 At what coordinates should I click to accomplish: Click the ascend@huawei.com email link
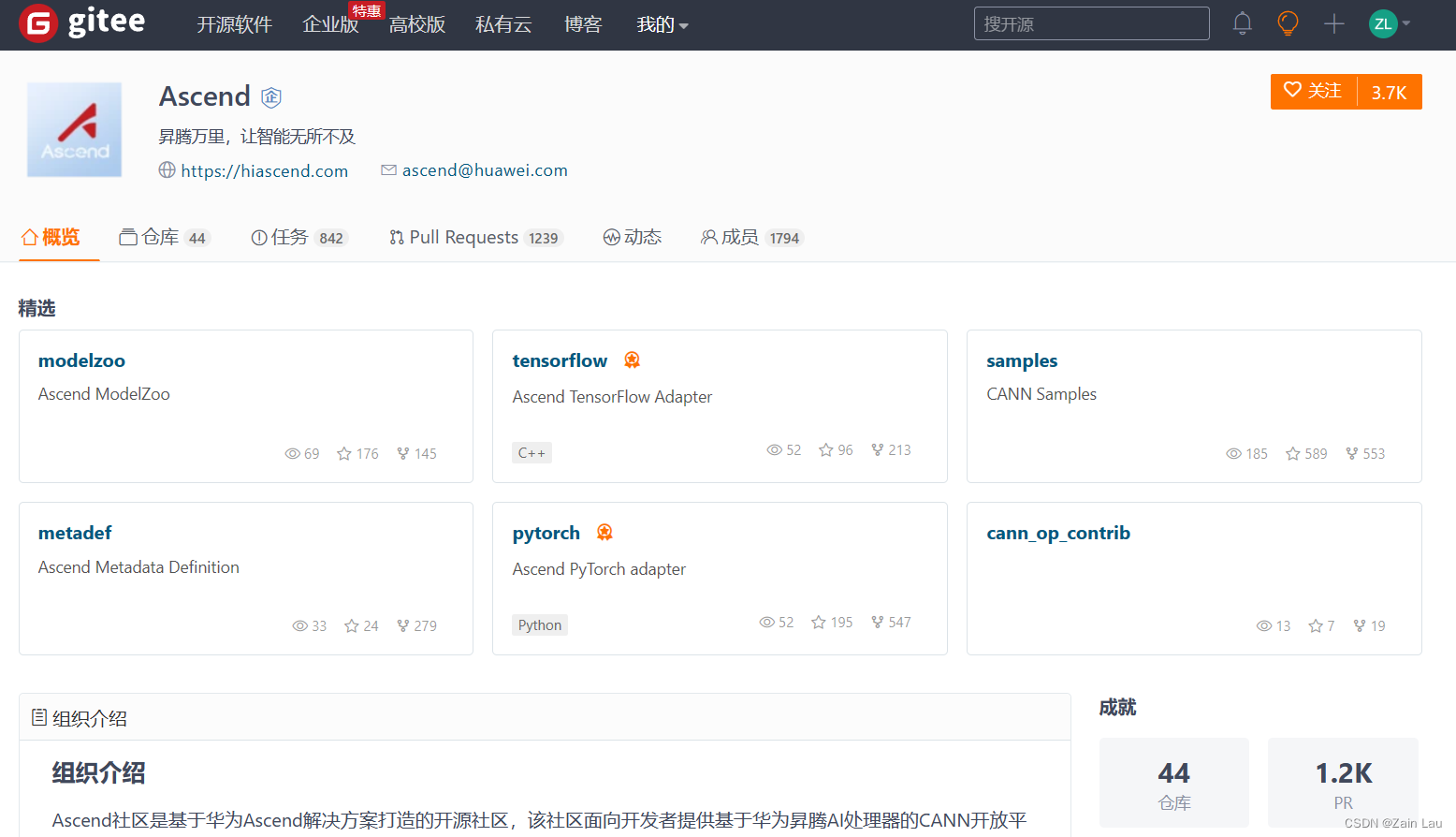coord(485,170)
